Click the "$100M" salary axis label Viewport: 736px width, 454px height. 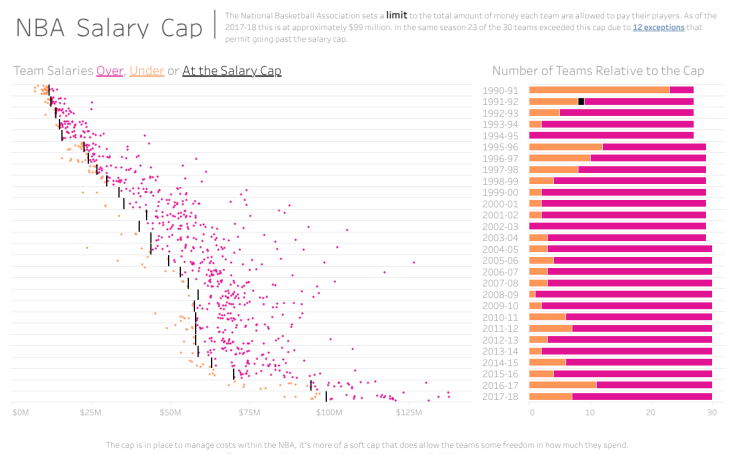(x=329, y=412)
